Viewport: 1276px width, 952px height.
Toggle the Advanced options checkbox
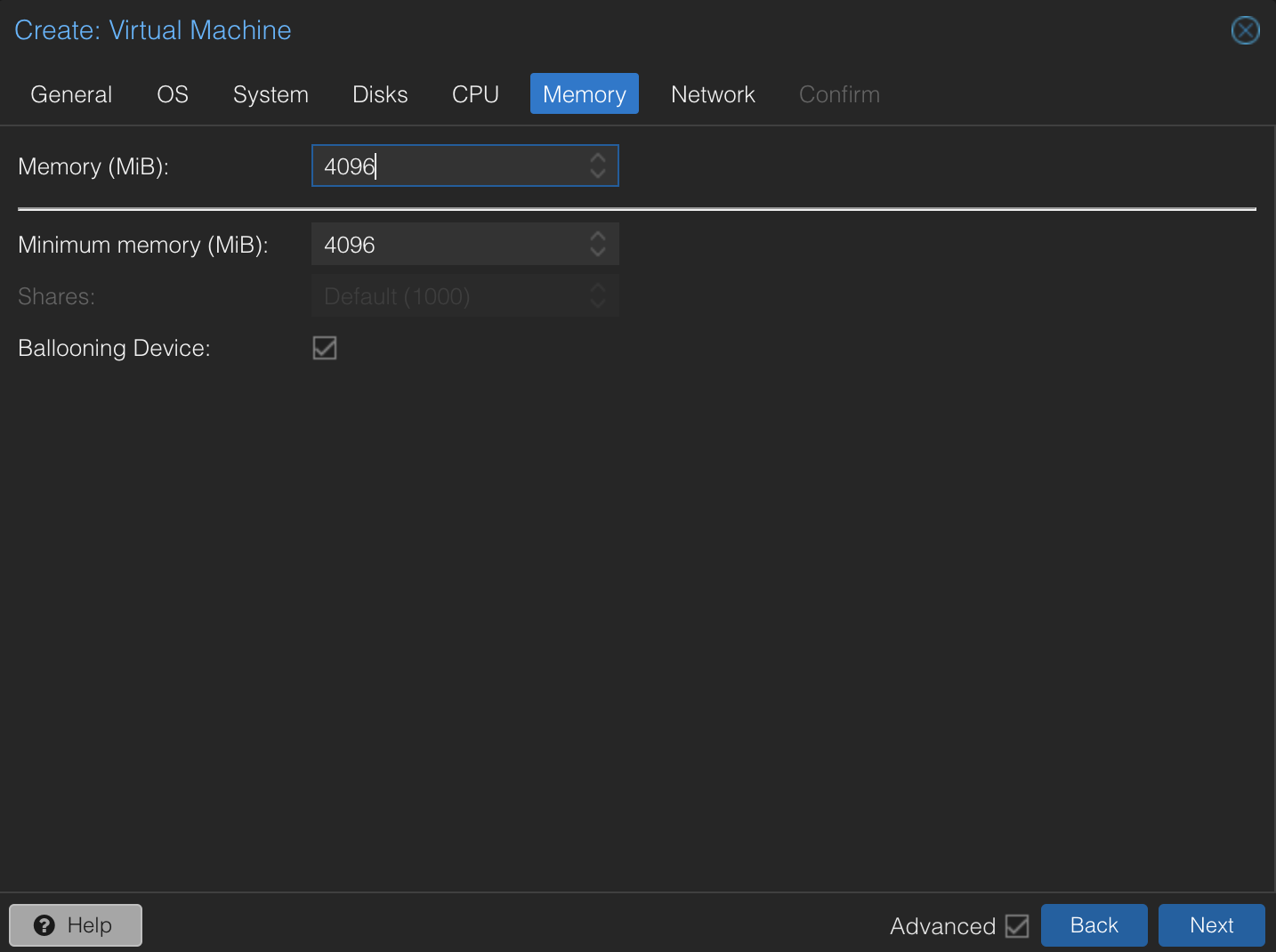(1018, 926)
